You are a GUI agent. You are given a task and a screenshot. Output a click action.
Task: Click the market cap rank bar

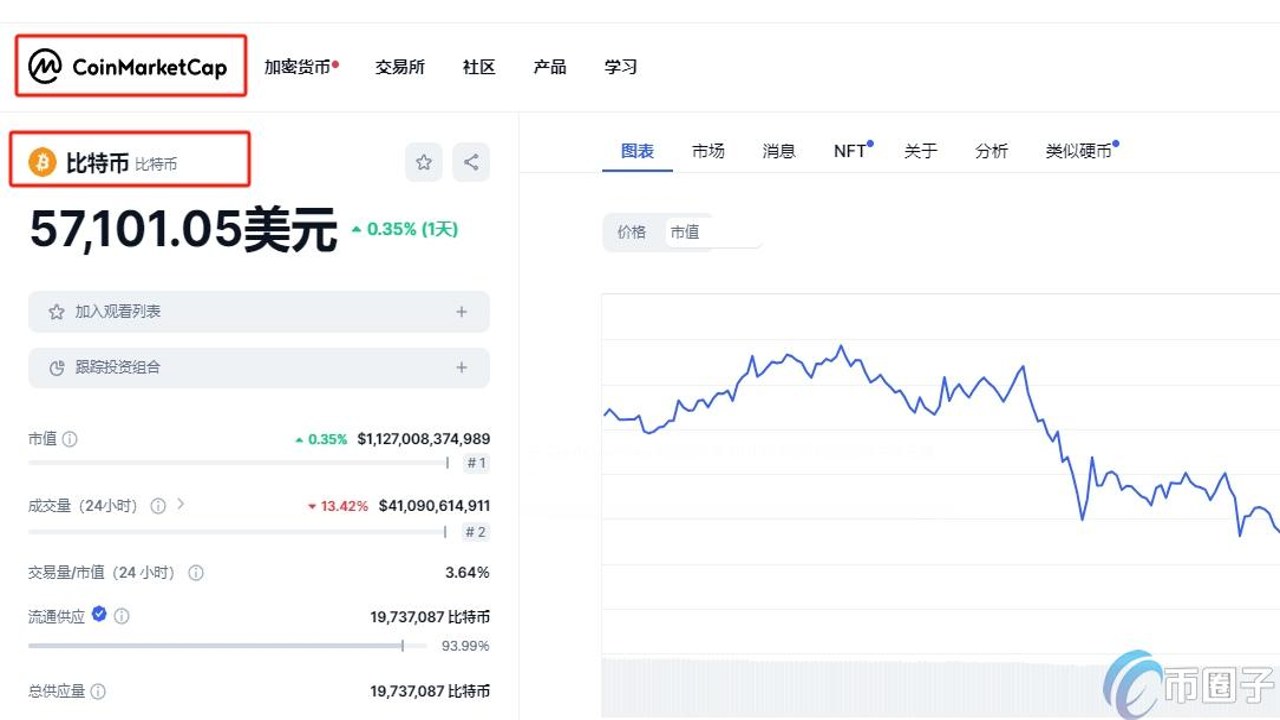pos(238,463)
